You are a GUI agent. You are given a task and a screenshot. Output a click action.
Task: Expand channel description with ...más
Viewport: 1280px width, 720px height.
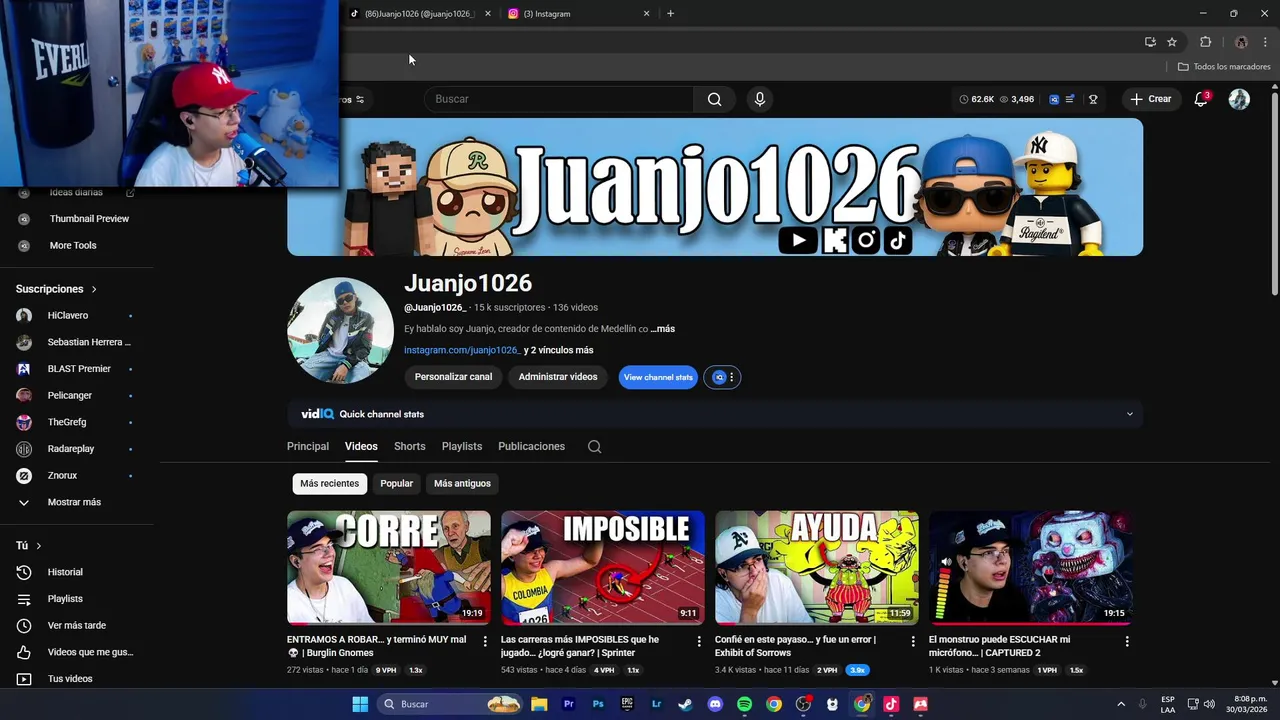tap(663, 329)
